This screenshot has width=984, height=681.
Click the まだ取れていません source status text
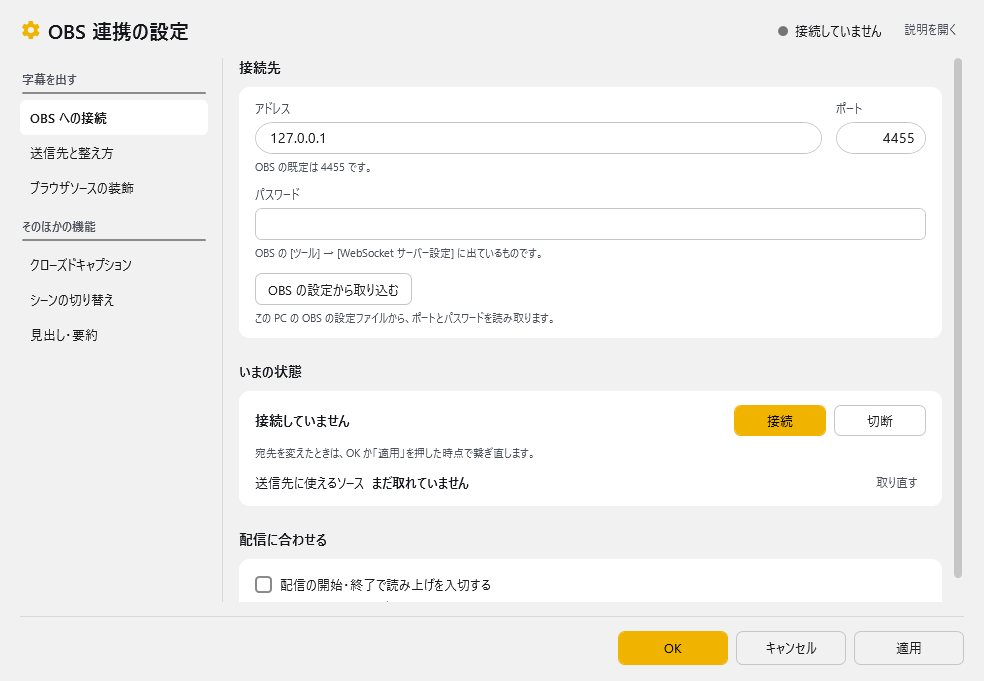click(420, 483)
